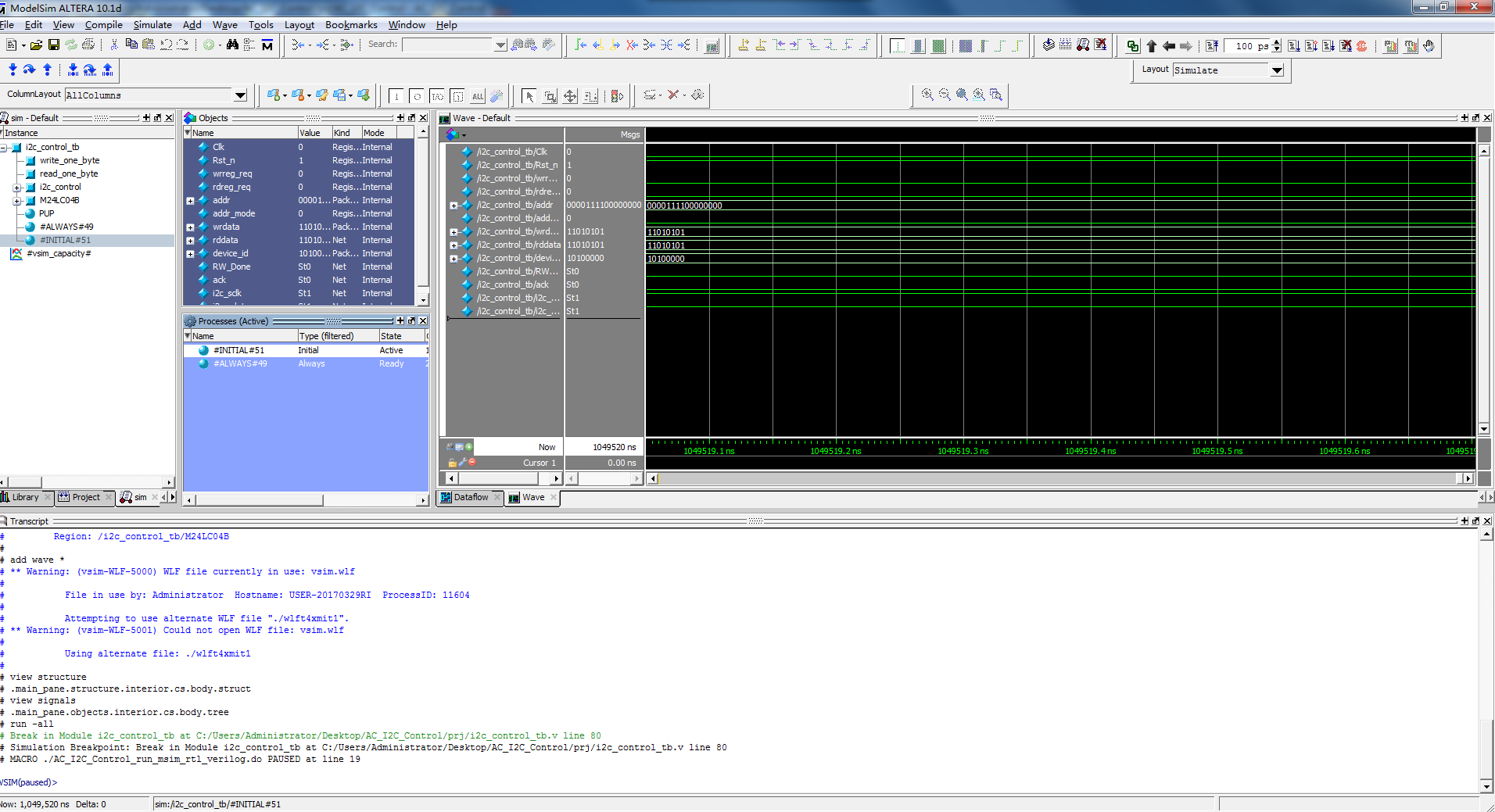Click the State column header in Processes
The width and height of the screenshot is (1495, 812).
pos(401,336)
